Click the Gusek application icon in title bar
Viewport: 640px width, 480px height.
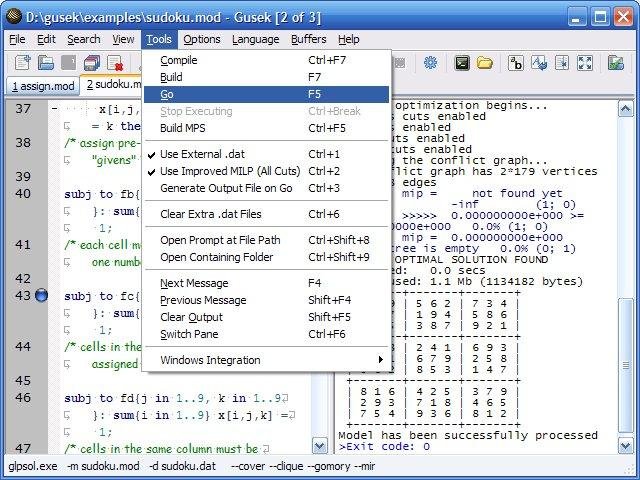click(x=13, y=17)
